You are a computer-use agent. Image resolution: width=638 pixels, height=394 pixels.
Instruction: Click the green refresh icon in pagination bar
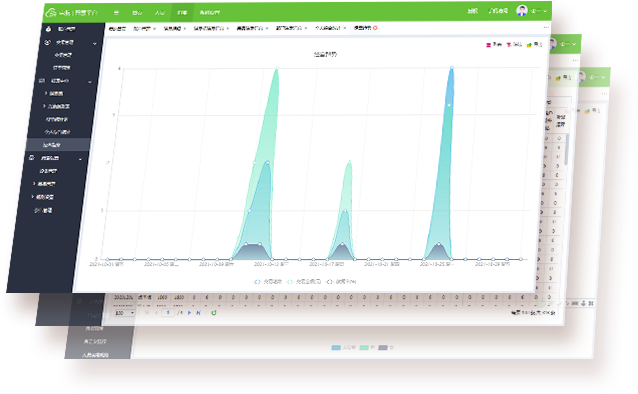214,313
